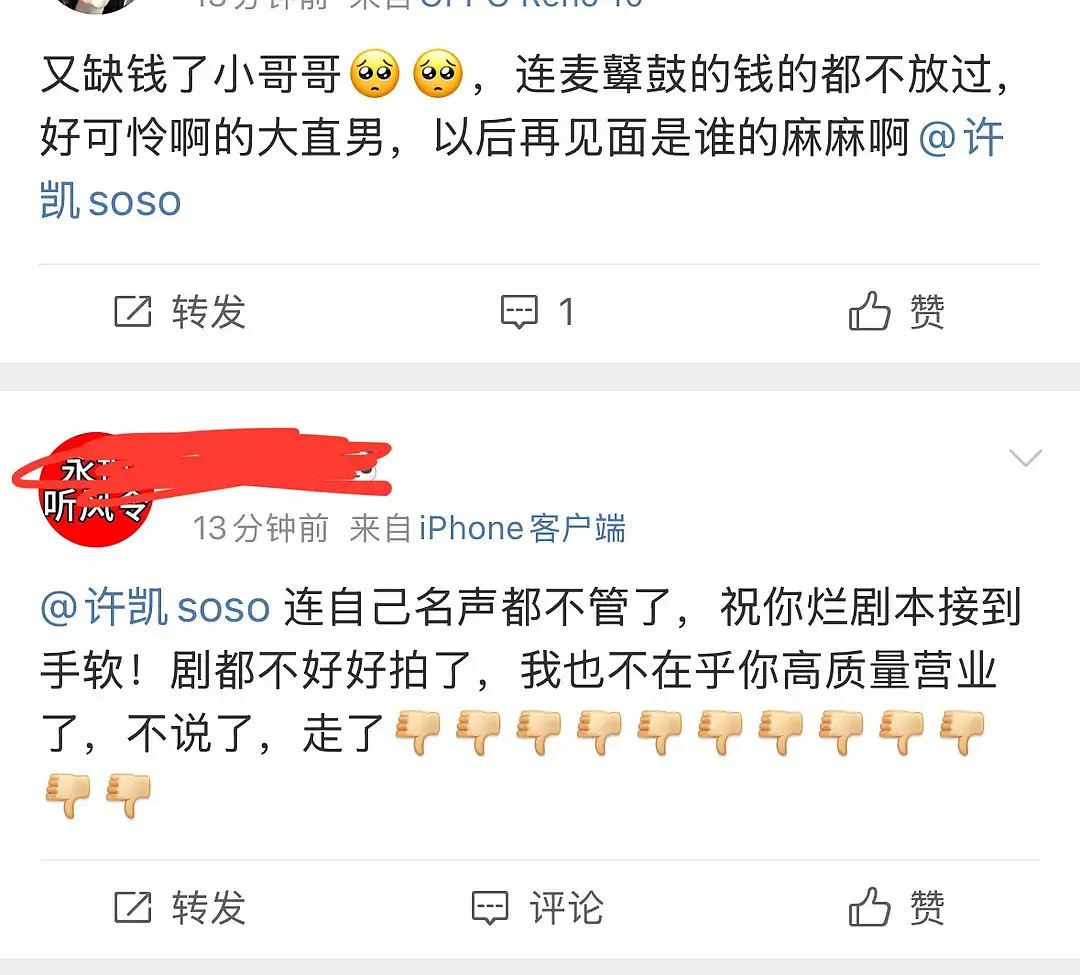Tap the 评论 label under the second post
Viewport: 1080px width, 975px height.
[566, 908]
